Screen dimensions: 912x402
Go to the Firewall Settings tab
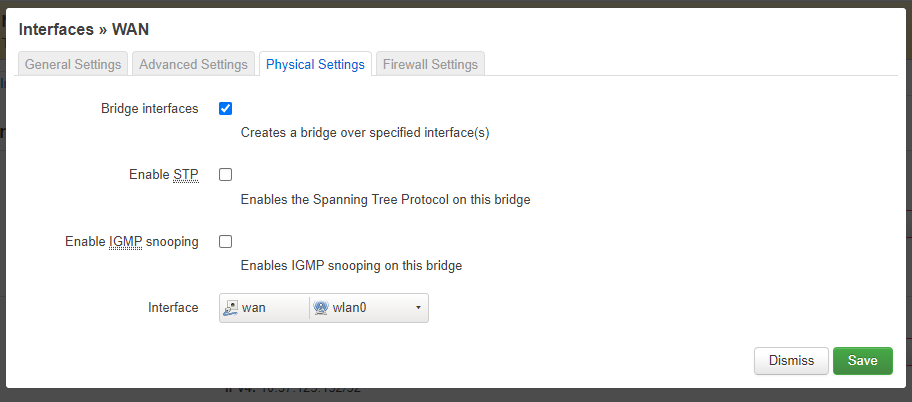click(430, 64)
